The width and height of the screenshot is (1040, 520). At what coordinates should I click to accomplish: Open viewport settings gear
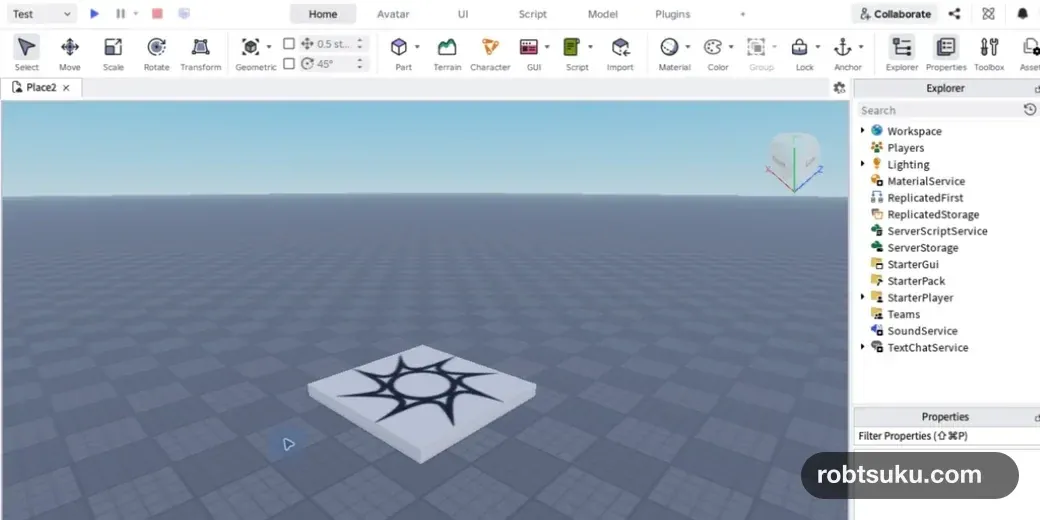[839, 88]
